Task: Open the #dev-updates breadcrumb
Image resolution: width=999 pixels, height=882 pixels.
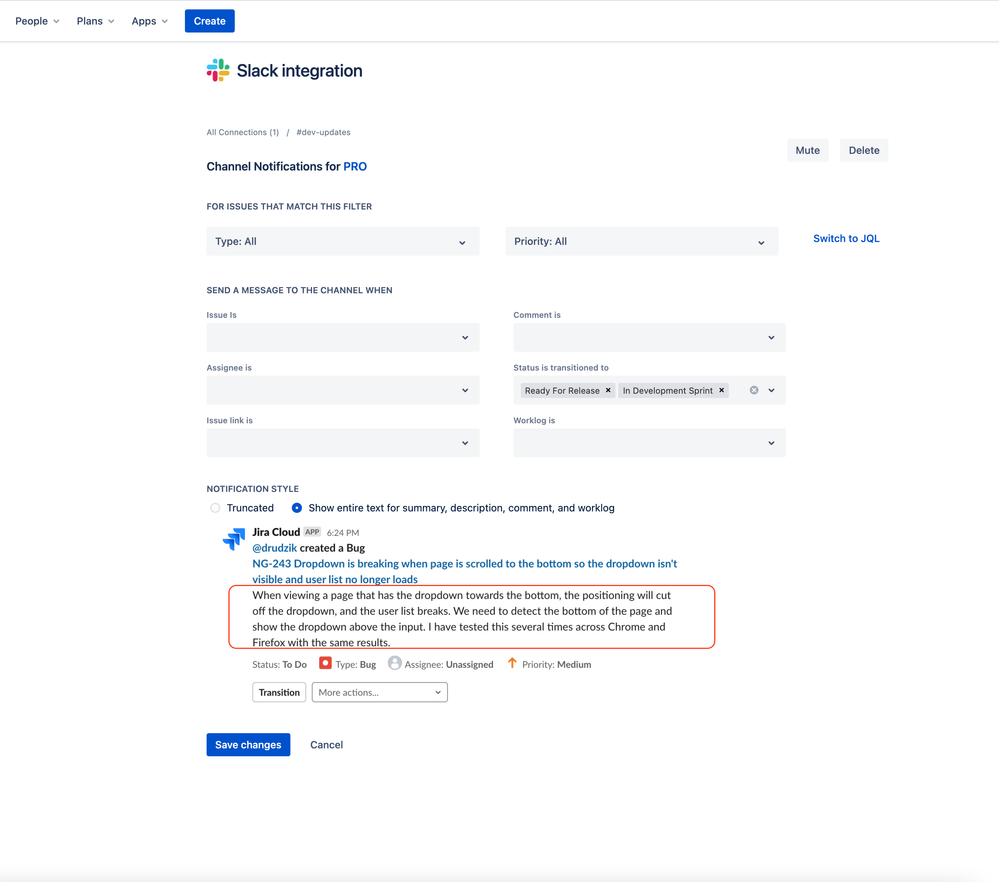Action: point(323,133)
